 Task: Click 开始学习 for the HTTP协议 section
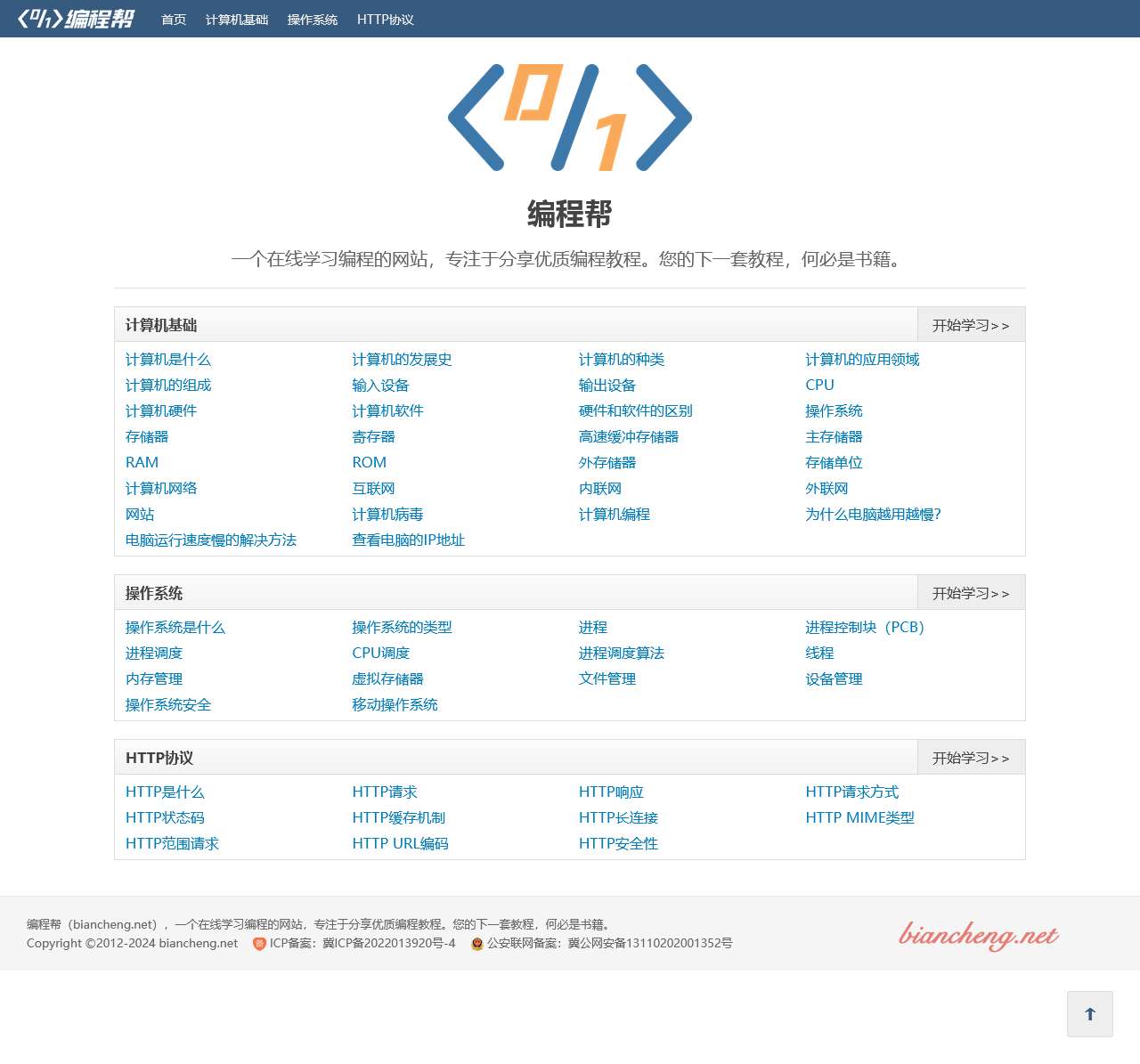(970, 757)
